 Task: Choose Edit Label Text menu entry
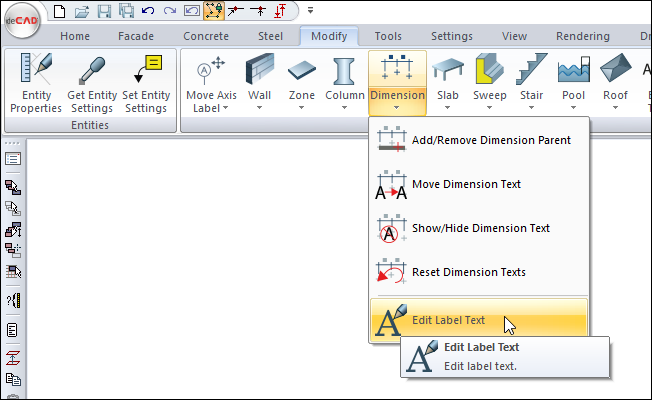pyautogui.click(x=448, y=321)
